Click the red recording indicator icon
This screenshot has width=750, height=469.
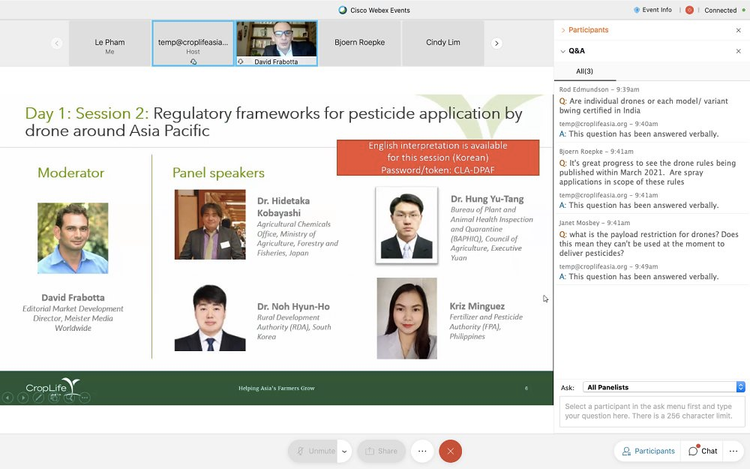click(689, 10)
